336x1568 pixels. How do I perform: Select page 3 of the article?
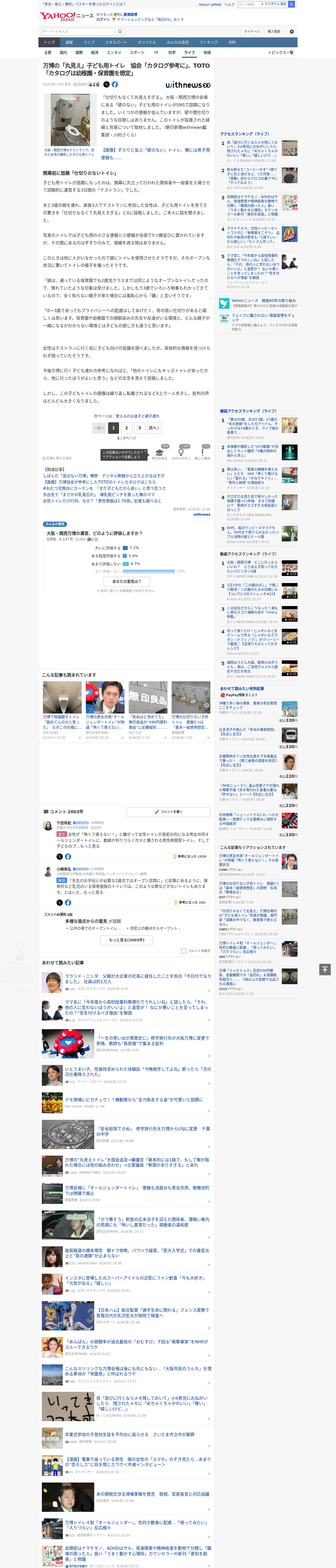pyautogui.click(x=140, y=428)
